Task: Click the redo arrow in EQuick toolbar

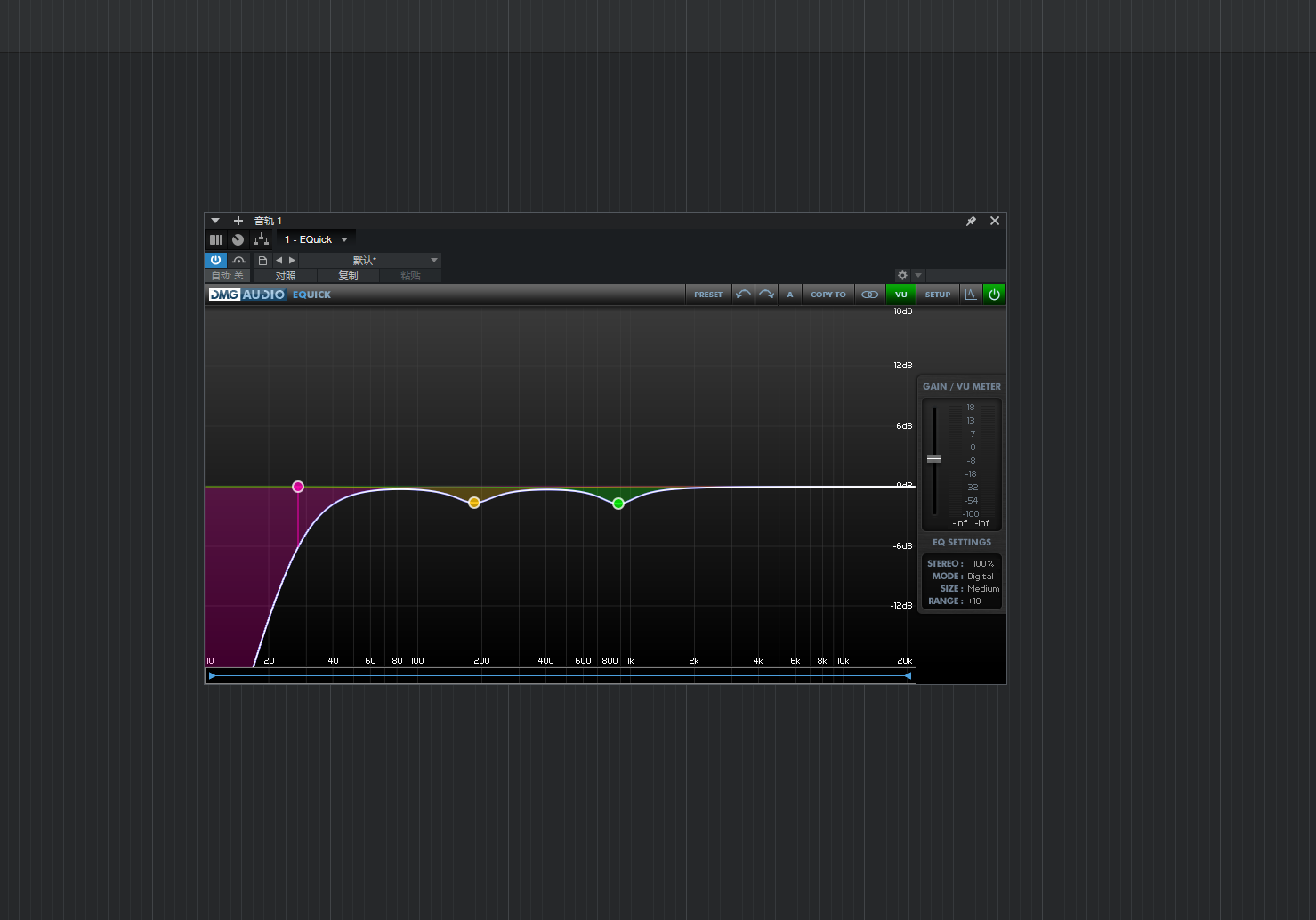Action: coord(766,295)
